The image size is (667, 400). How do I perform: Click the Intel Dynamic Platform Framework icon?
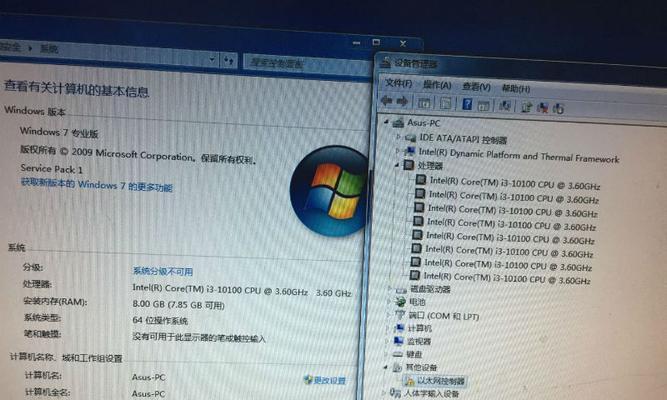click(x=410, y=151)
